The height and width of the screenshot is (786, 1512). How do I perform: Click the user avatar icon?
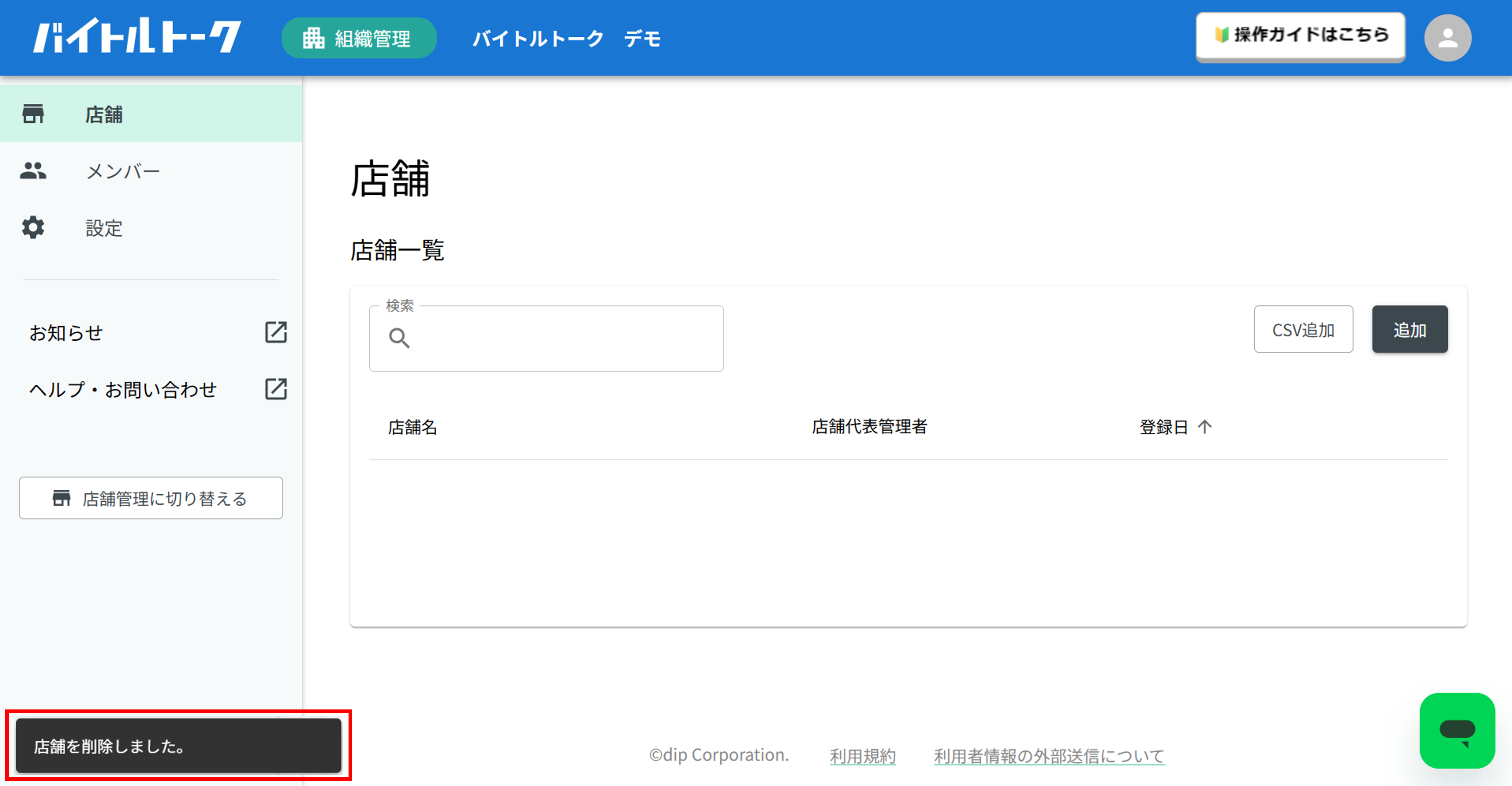click(x=1447, y=38)
